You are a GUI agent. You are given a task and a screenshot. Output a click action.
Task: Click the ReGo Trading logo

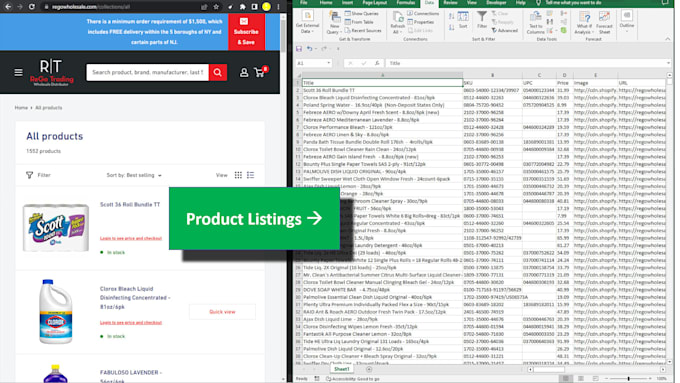pyautogui.click(x=51, y=72)
